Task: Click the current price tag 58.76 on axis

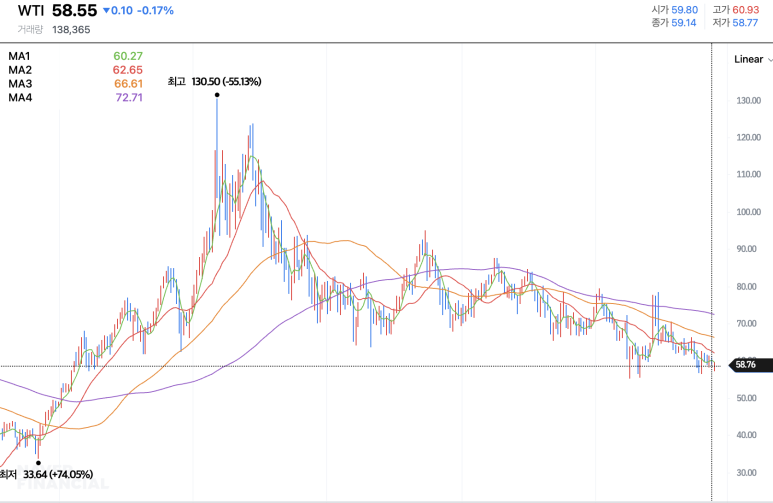Action: click(x=747, y=366)
